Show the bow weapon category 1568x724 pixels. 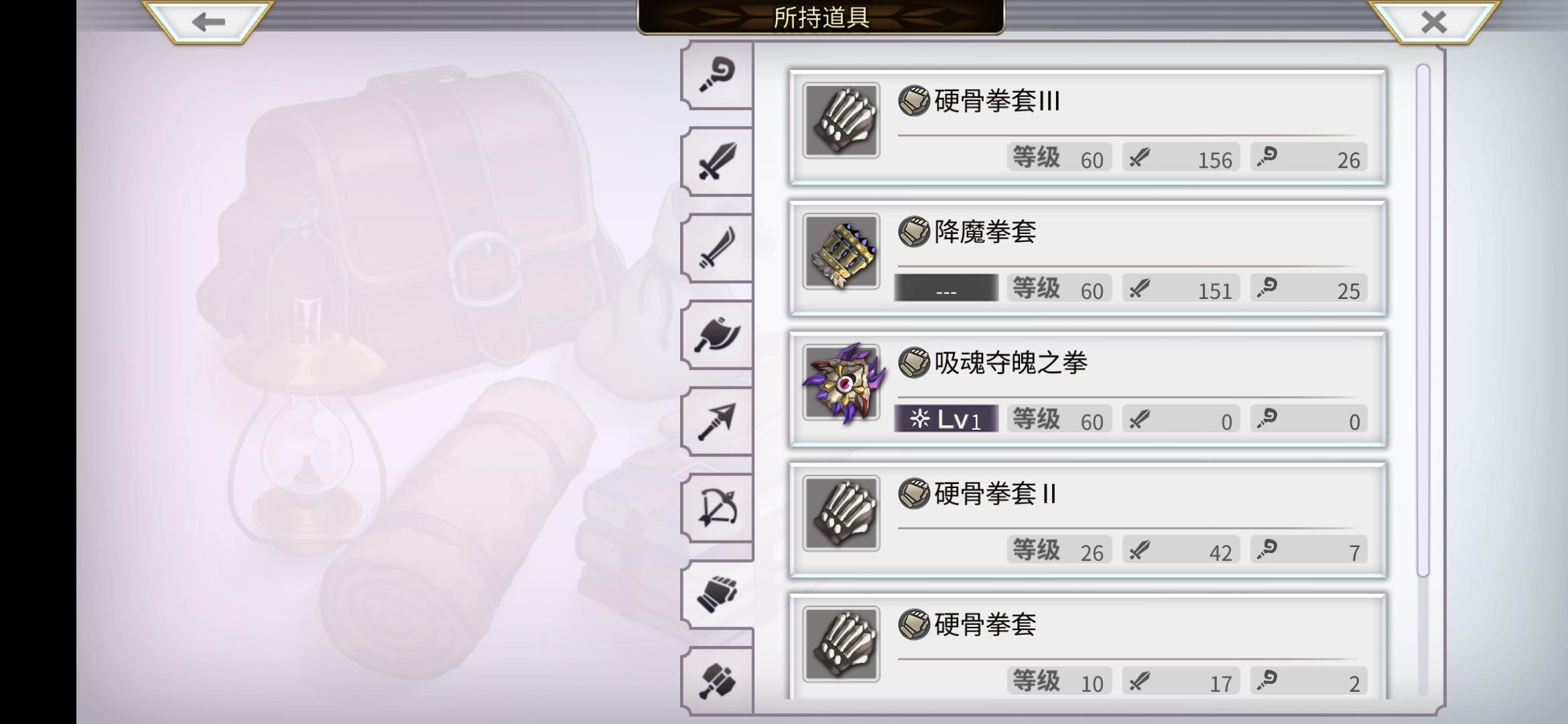coord(716,508)
